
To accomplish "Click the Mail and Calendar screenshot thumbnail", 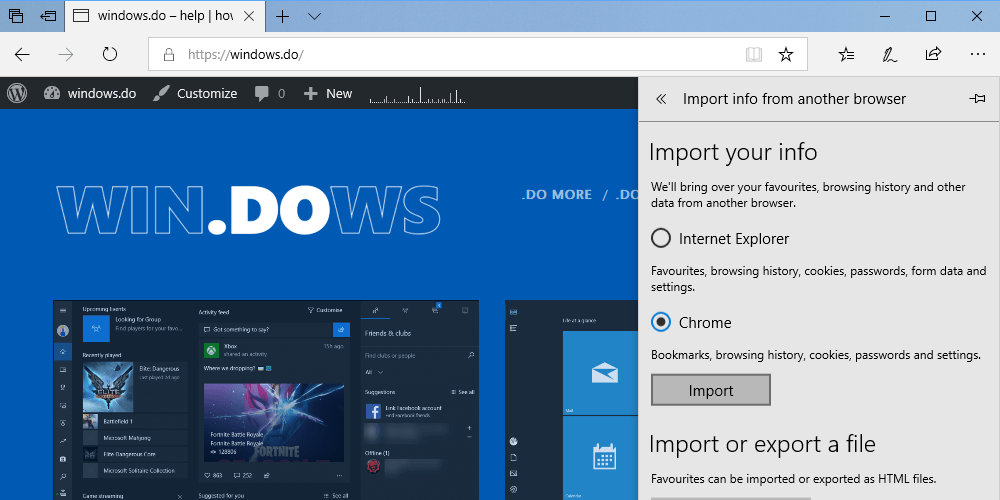I will pos(571,400).
